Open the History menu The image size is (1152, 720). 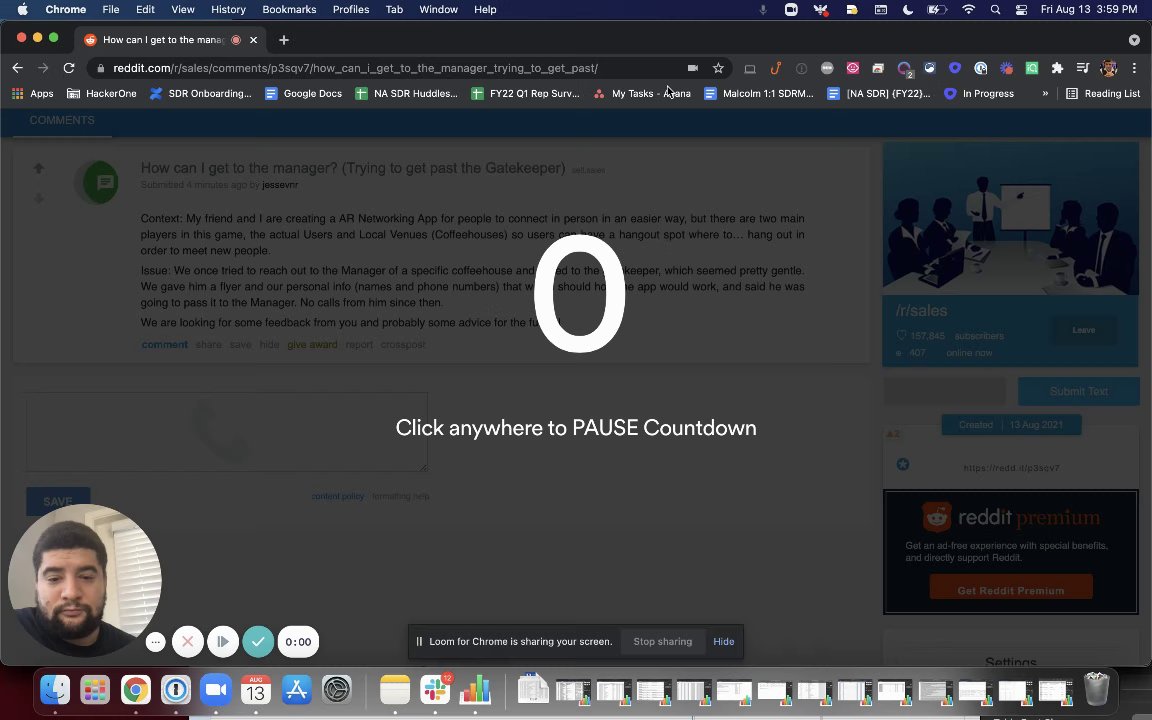point(228,10)
